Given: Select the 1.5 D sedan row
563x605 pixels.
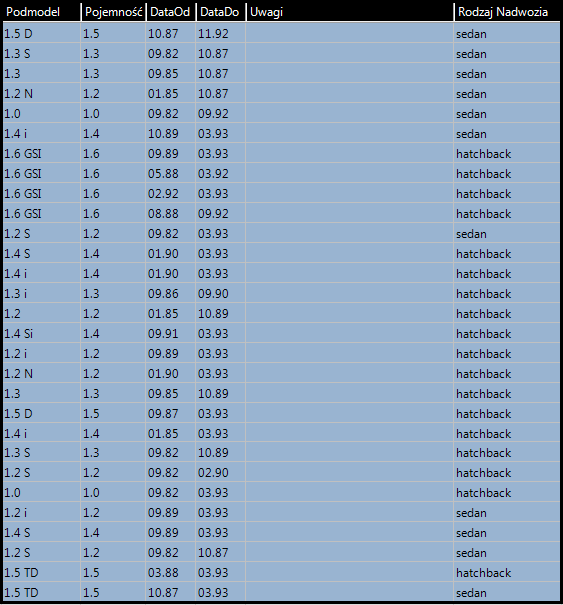Looking at the screenshot, I should tap(281, 33).
